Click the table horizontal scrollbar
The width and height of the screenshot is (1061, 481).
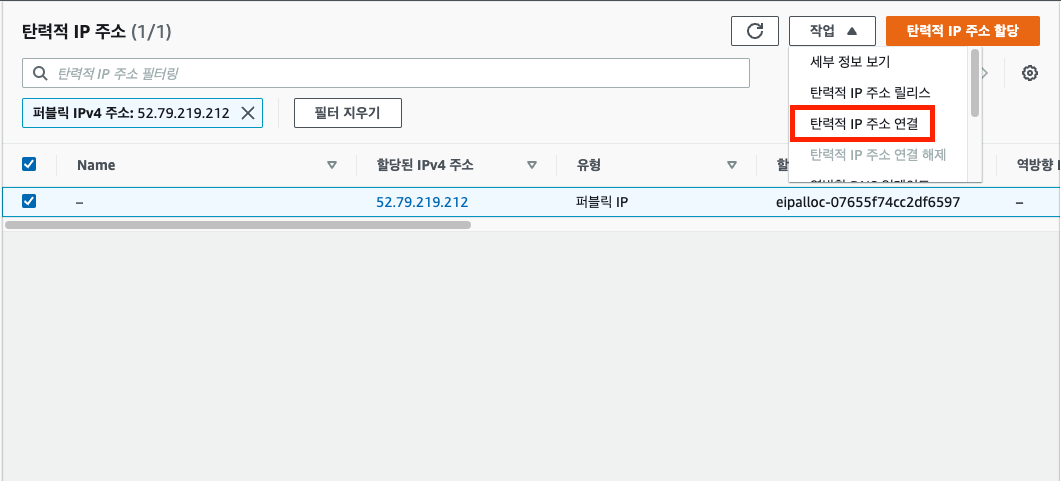(x=238, y=225)
